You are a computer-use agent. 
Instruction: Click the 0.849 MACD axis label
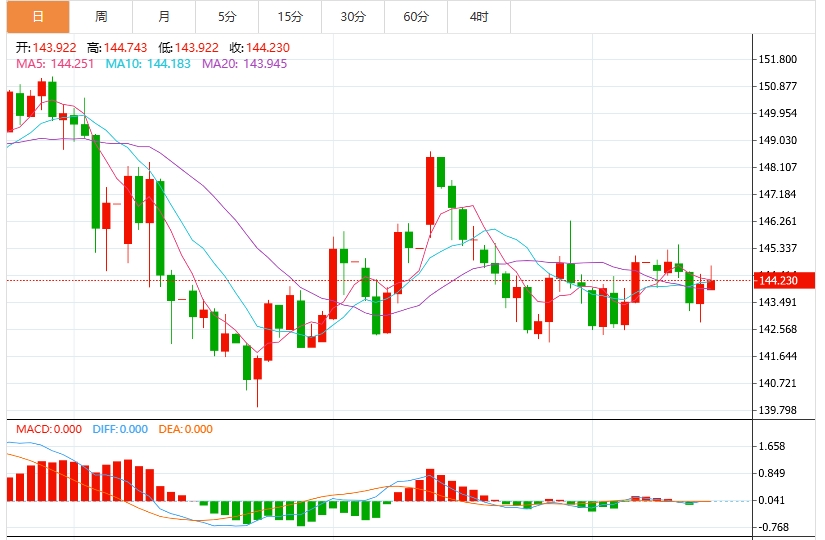[x=771, y=474]
